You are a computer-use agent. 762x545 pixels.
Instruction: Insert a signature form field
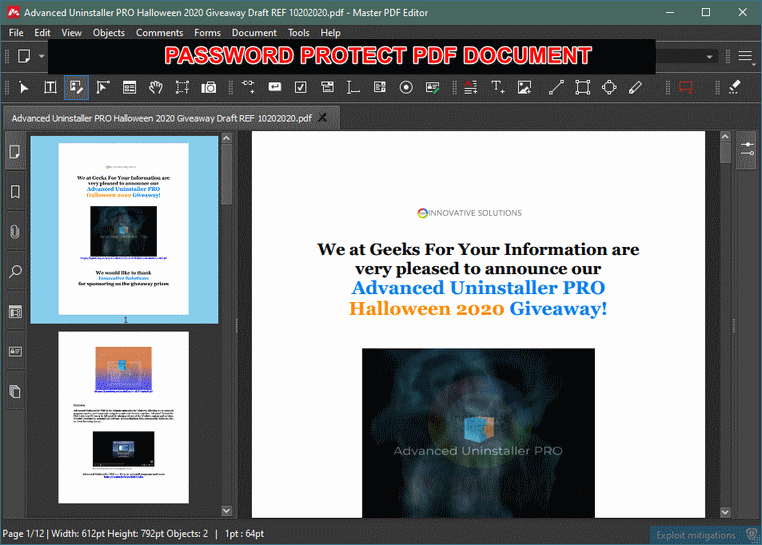pos(432,88)
